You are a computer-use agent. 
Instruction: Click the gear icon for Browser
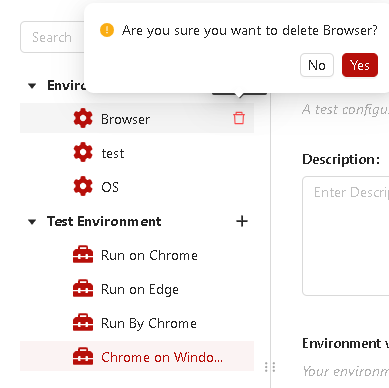point(83,118)
